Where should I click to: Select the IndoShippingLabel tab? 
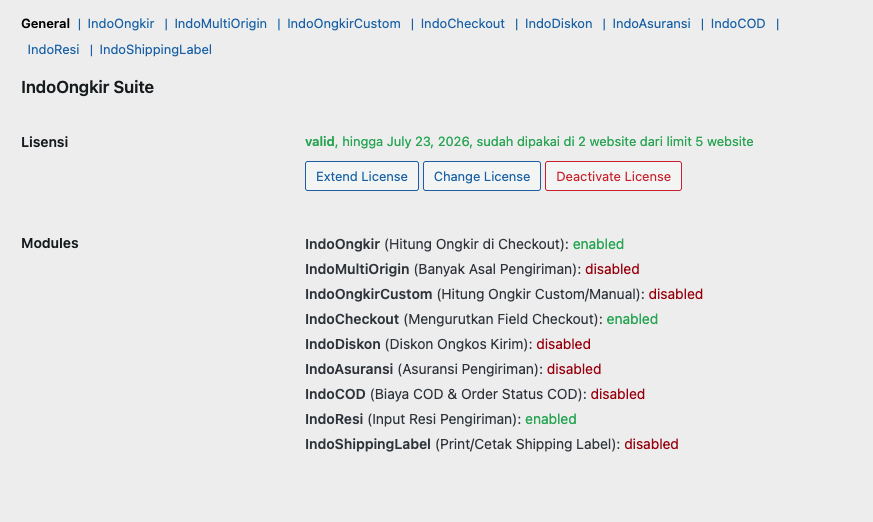[x=156, y=49]
